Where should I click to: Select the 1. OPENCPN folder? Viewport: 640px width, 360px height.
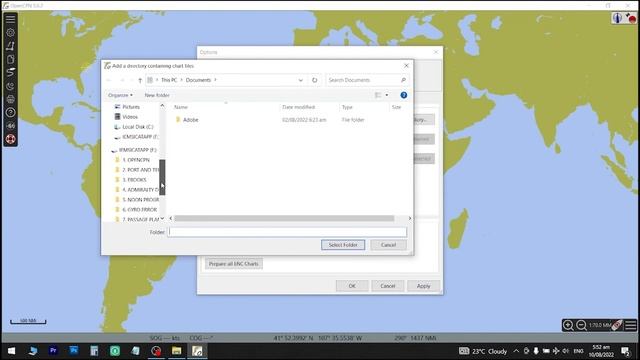pos(136,160)
